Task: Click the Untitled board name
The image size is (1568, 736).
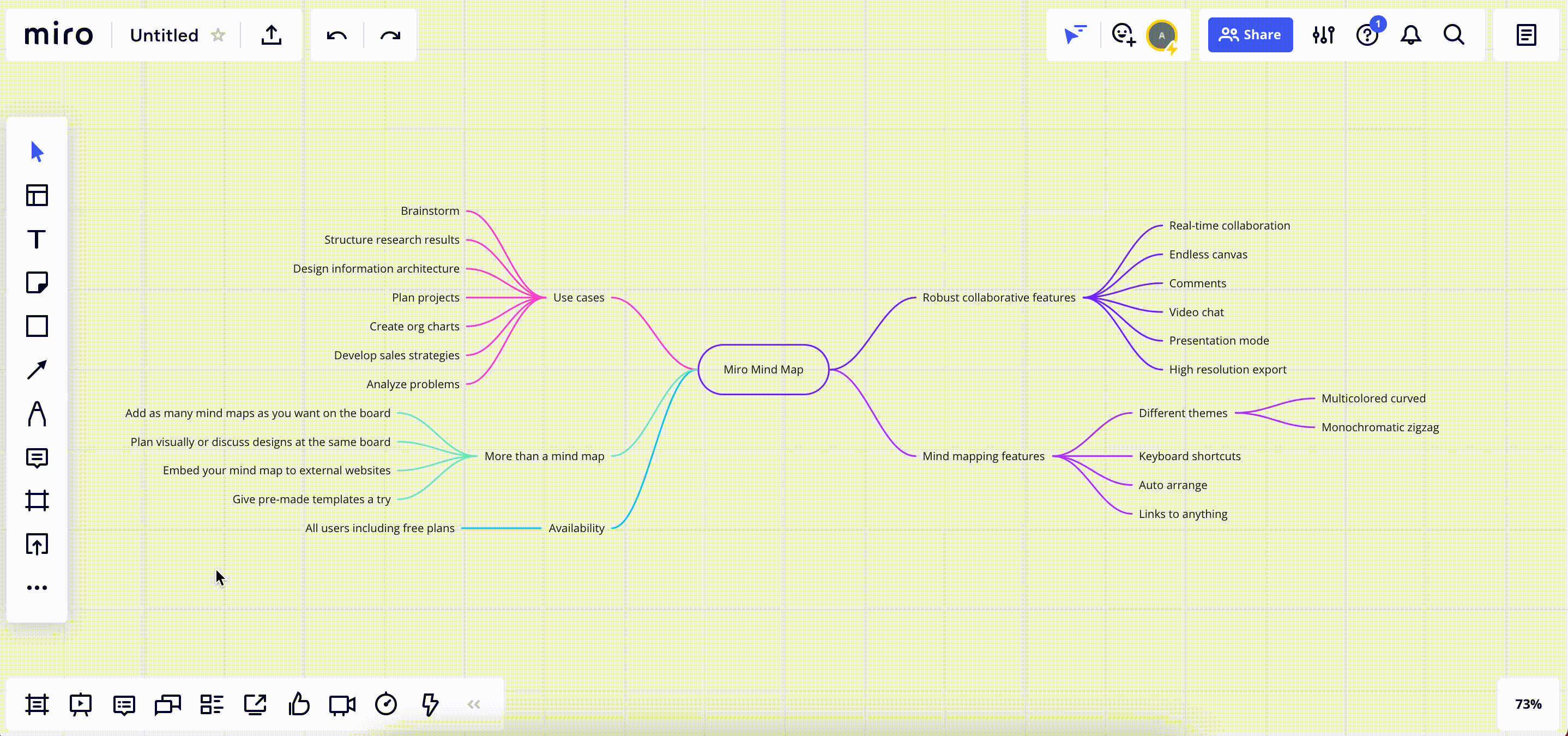Action: click(164, 35)
